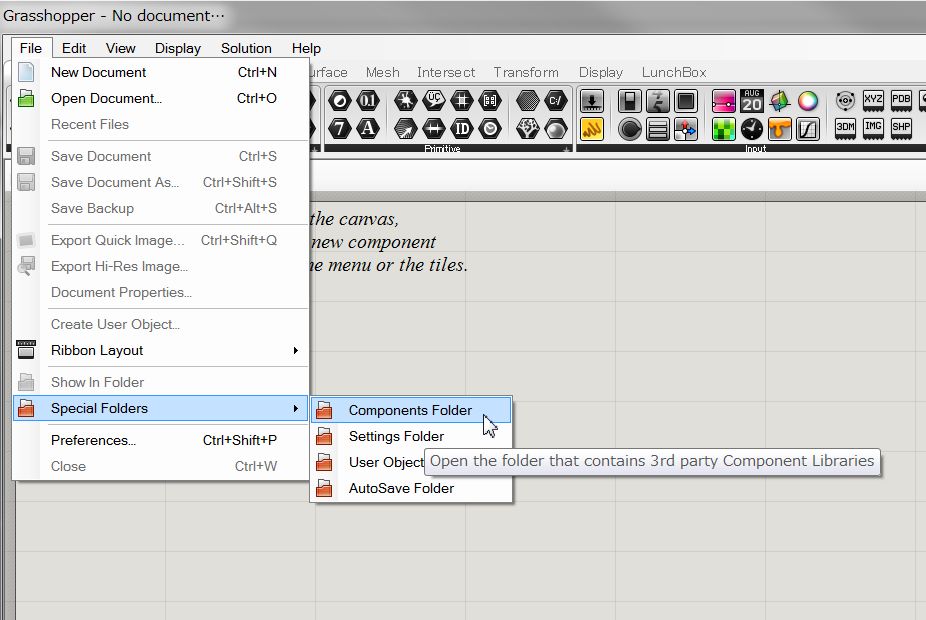This screenshot has height=620, width=926.
Task: Select the Control Knob input icon
Action: 630,129
